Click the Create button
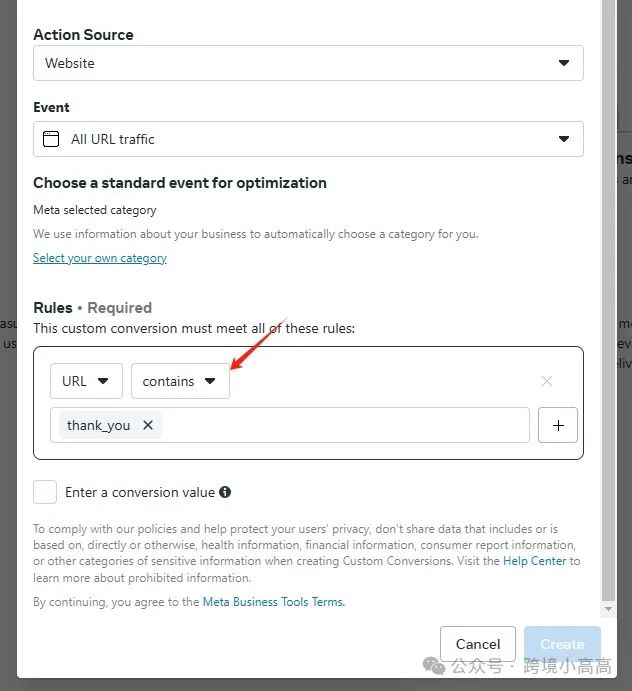Image resolution: width=632 pixels, height=691 pixels. click(562, 644)
